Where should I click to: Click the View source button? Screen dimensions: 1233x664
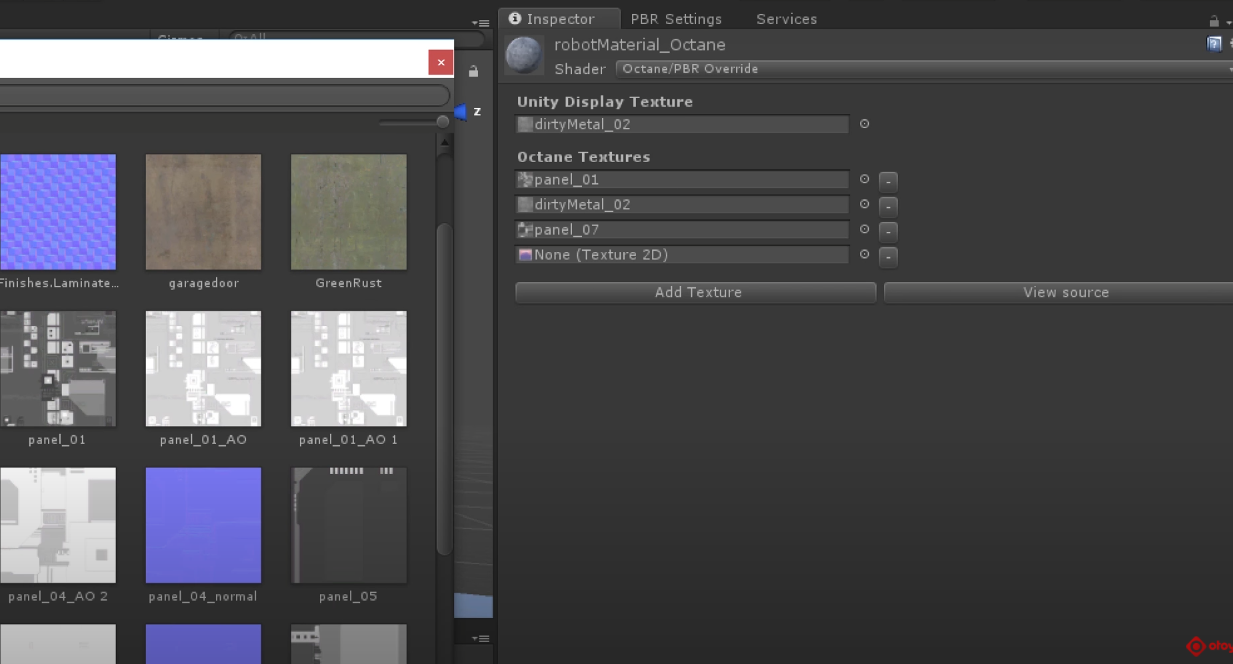click(x=1060, y=292)
